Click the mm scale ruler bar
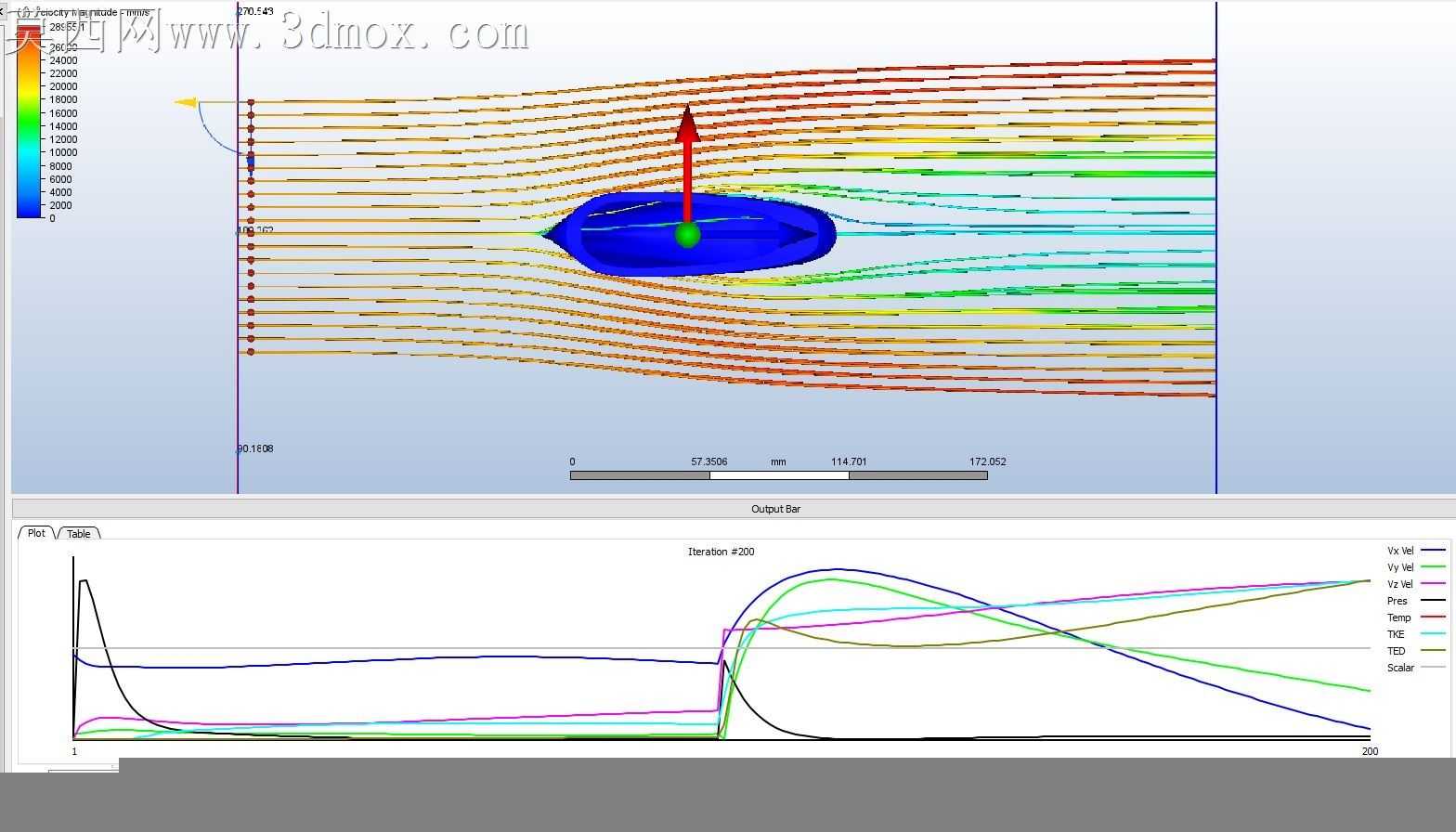The width and height of the screenshot is (1456, 832). point(778,475)
